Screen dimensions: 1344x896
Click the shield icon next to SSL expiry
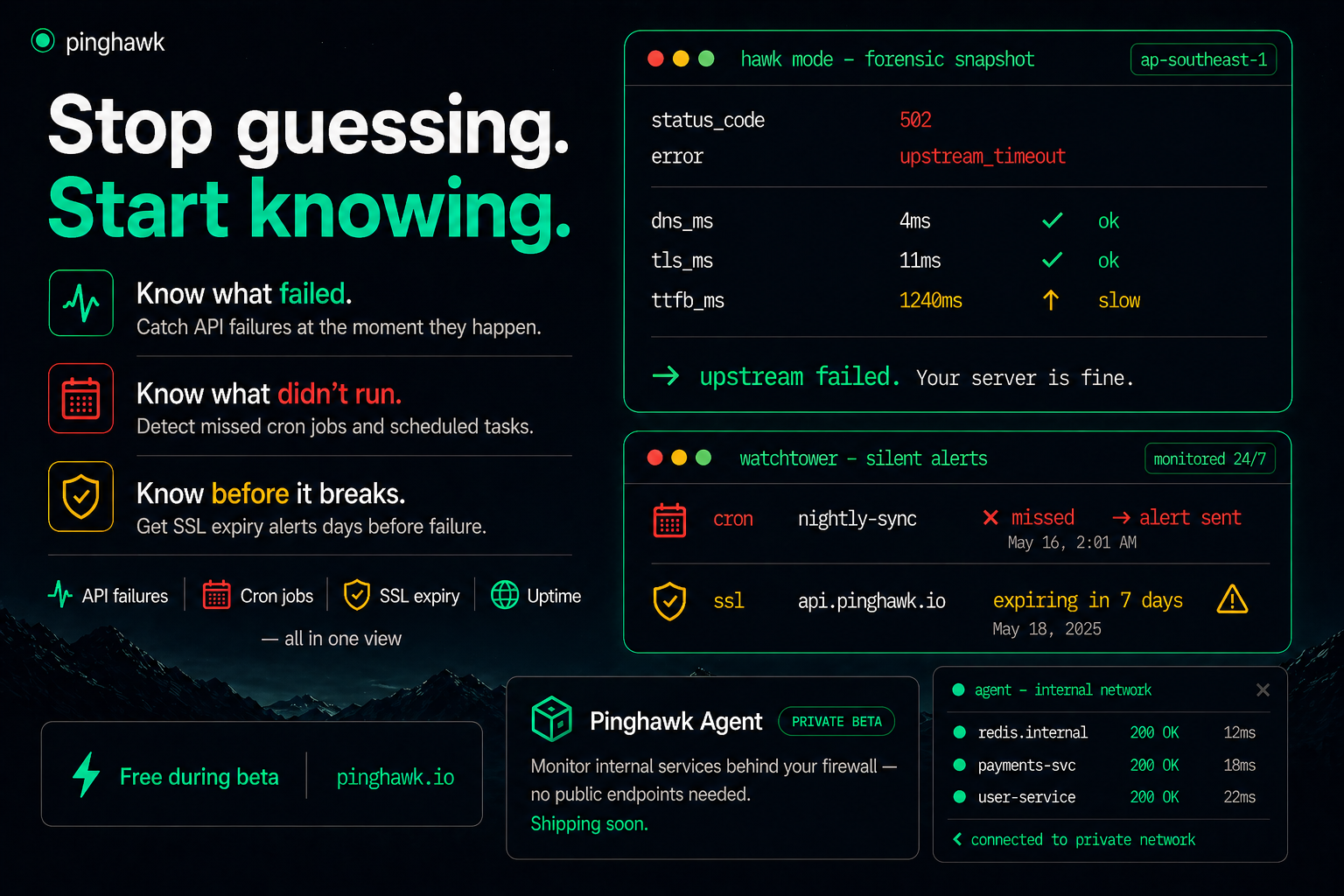tap(357, 594)
